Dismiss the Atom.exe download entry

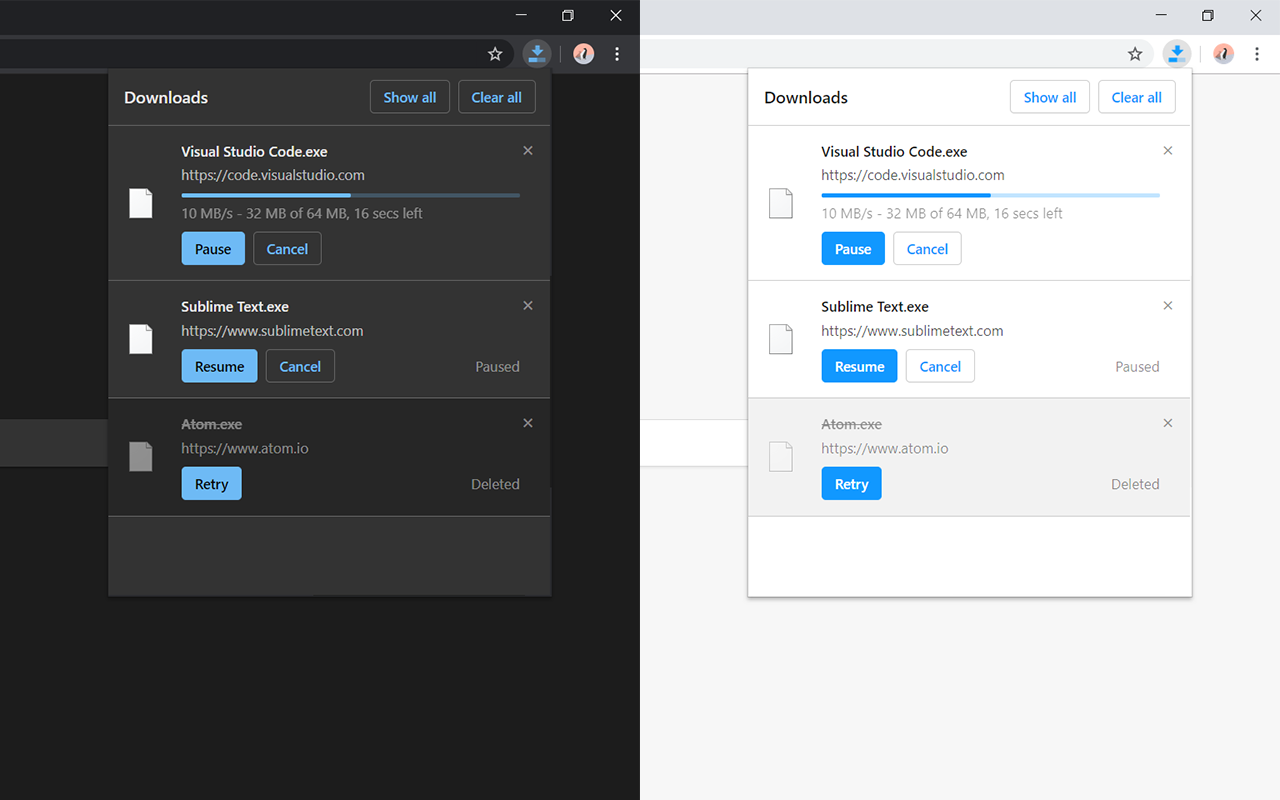pyautogui.click(x=528, y=423)
